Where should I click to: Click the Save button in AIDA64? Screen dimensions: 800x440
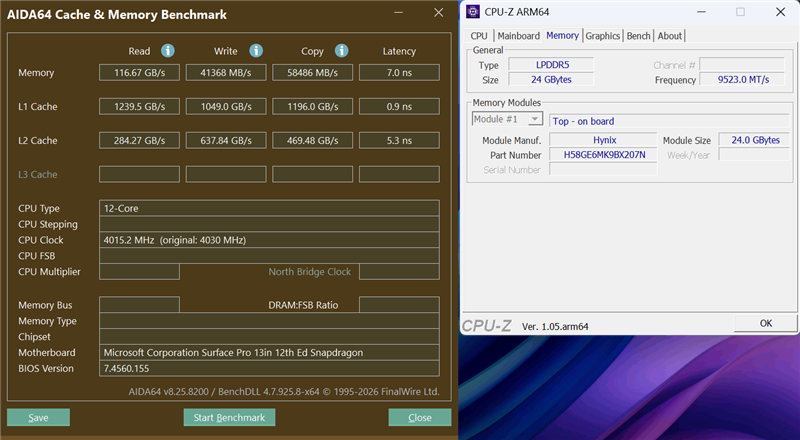(38, 418)
